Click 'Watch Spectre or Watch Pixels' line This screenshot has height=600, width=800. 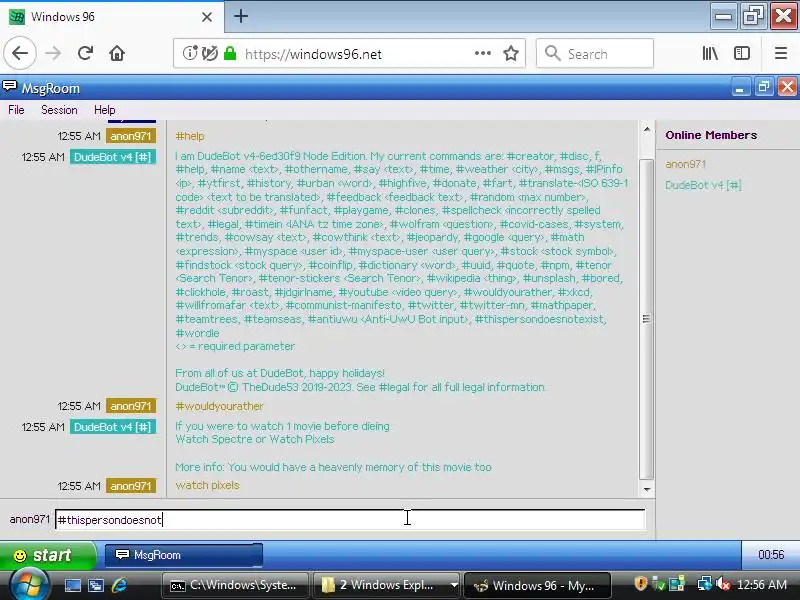255,439
